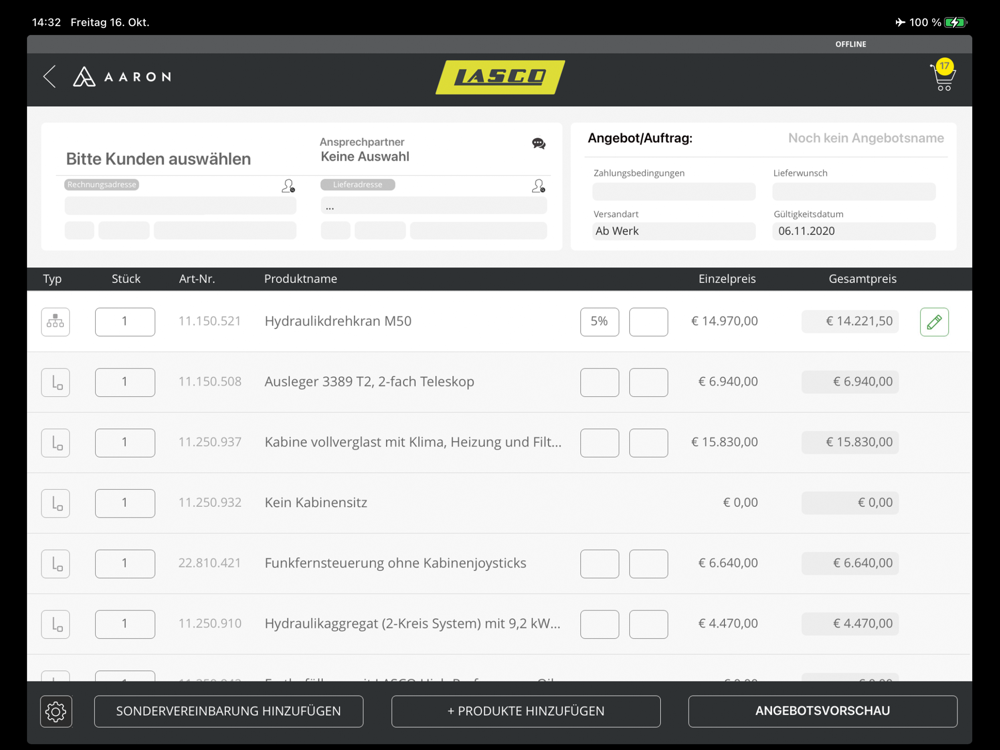Click first discount box for Funkfernsteuerung row

pyautogui.click(x=599, y=564)
